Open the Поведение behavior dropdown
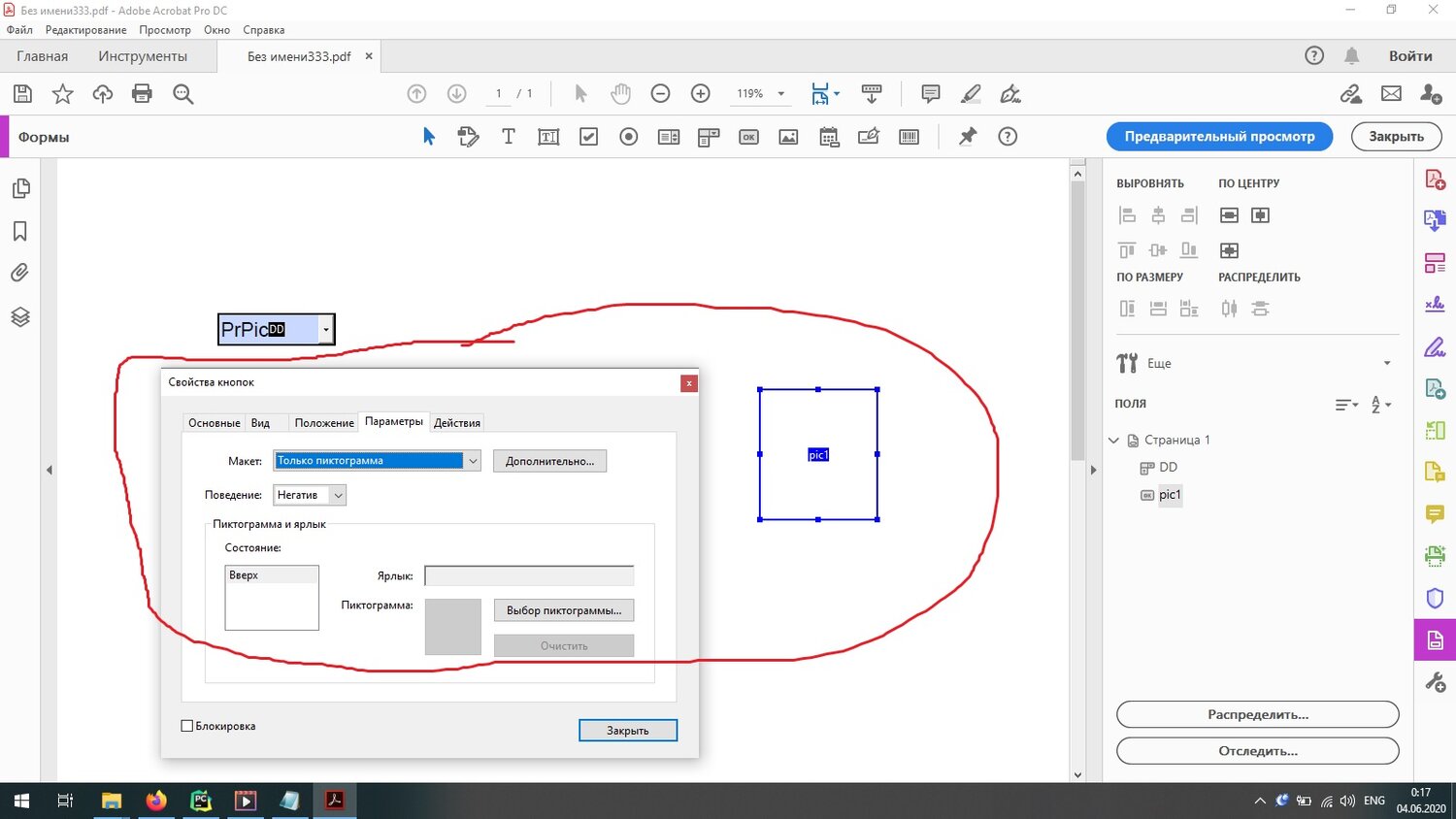The width and height of the screenshot is (1456, 819). pos(338,495)
